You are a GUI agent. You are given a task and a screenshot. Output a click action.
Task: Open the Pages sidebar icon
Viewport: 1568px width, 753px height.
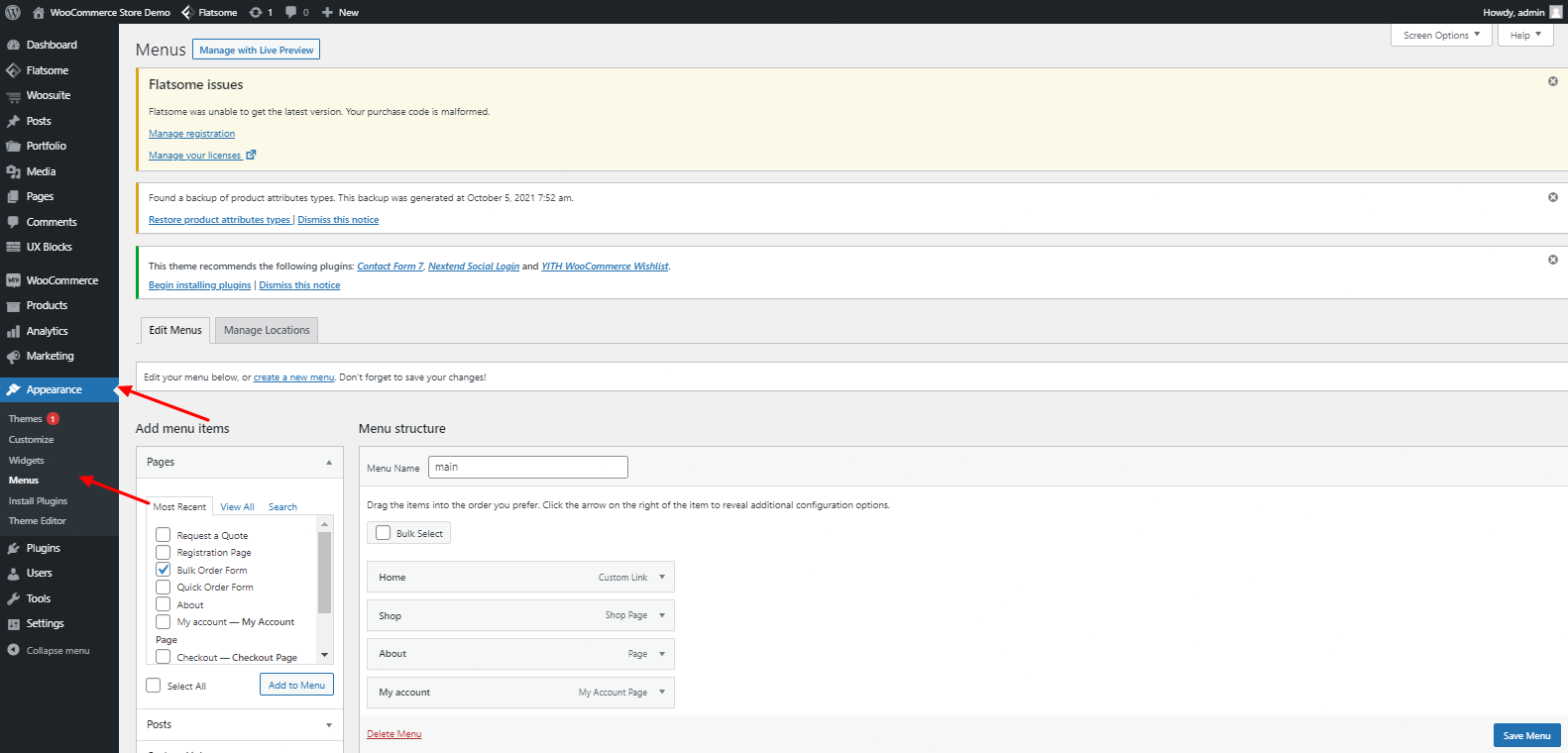pyautogui.click(x=13, y=196)
